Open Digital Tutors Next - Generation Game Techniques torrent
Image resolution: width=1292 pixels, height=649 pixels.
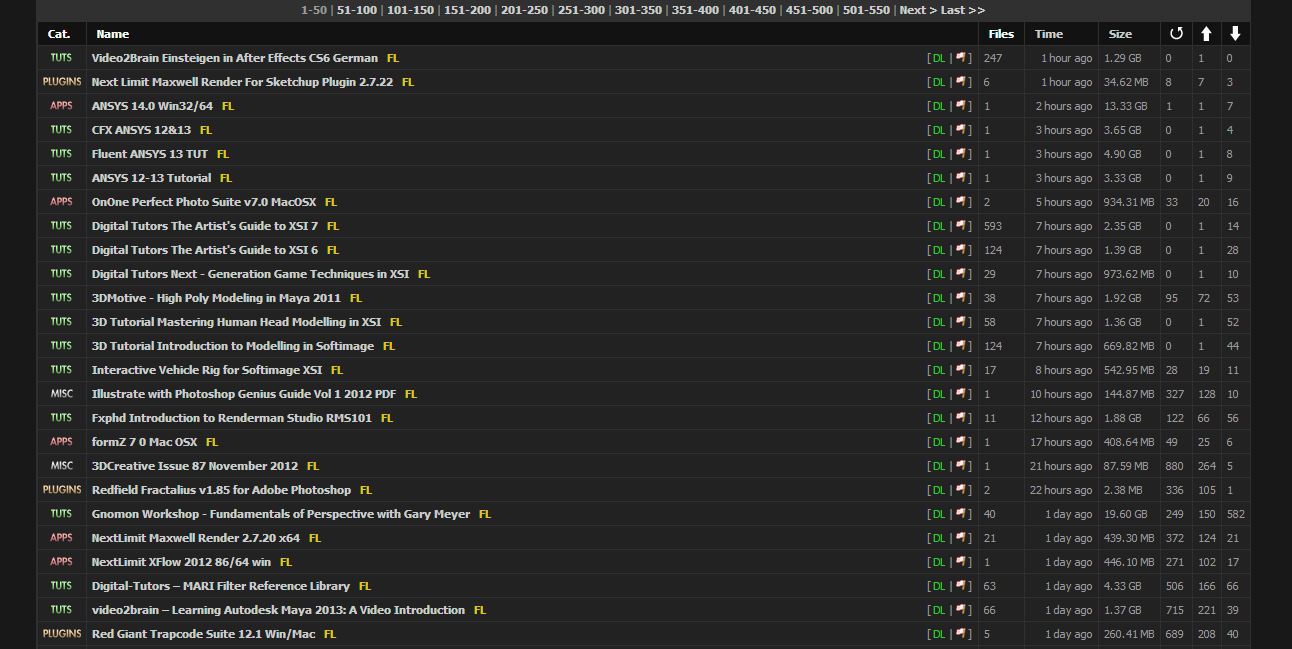250,274
